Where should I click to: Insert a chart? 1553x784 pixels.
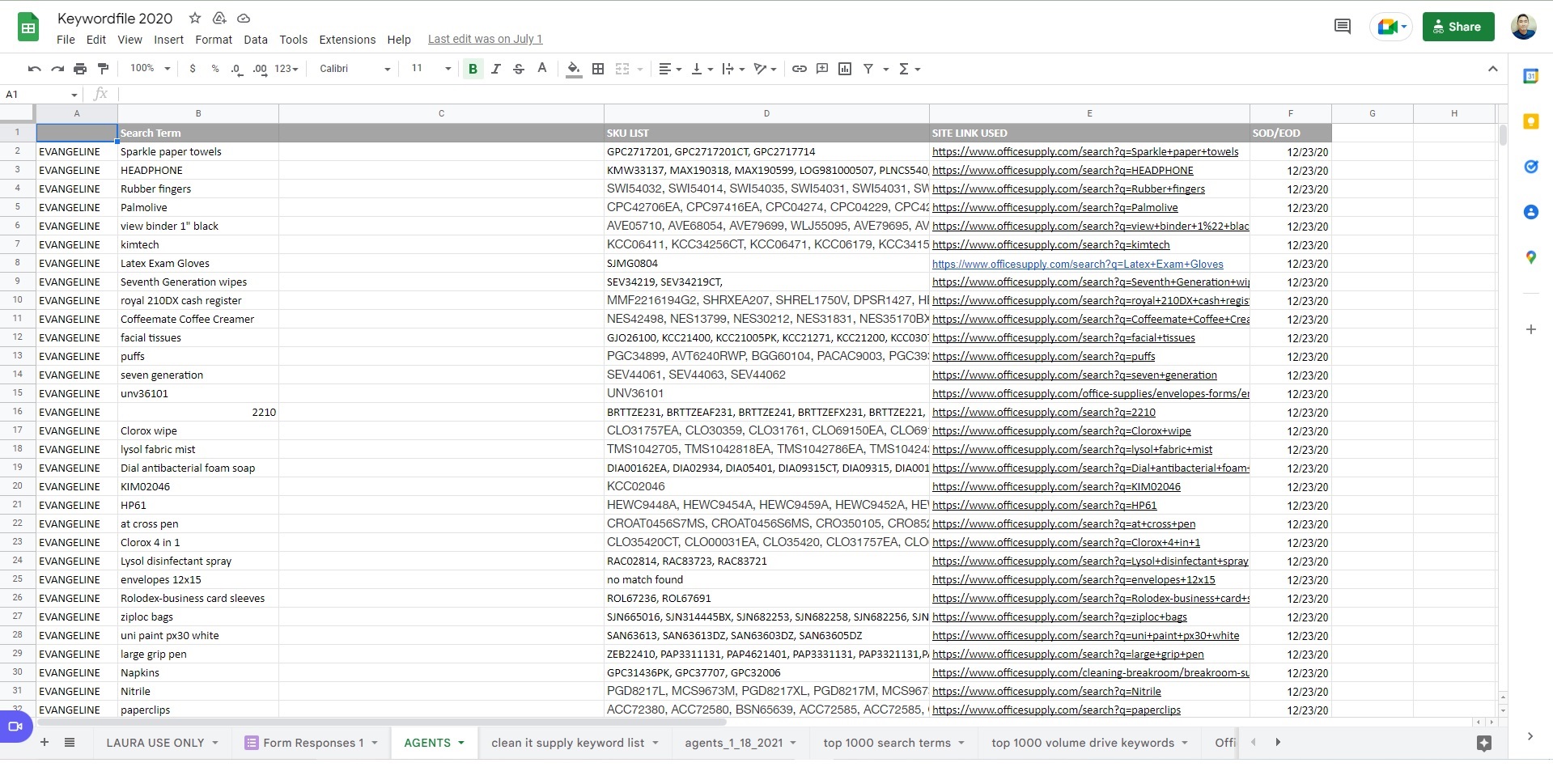tap(845, 69)
